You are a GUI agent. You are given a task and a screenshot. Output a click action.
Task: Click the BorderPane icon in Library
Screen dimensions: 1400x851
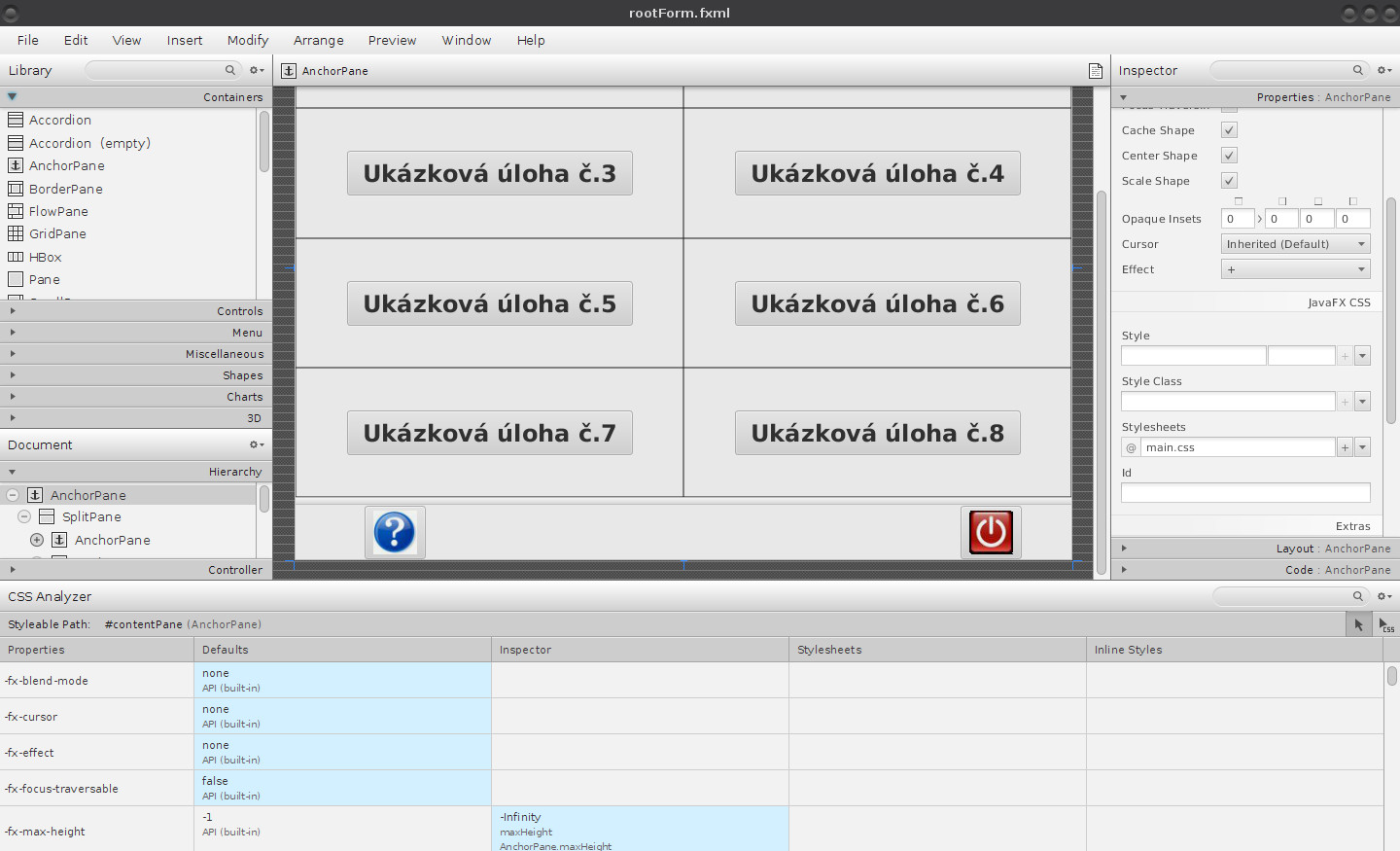(16, 189)
